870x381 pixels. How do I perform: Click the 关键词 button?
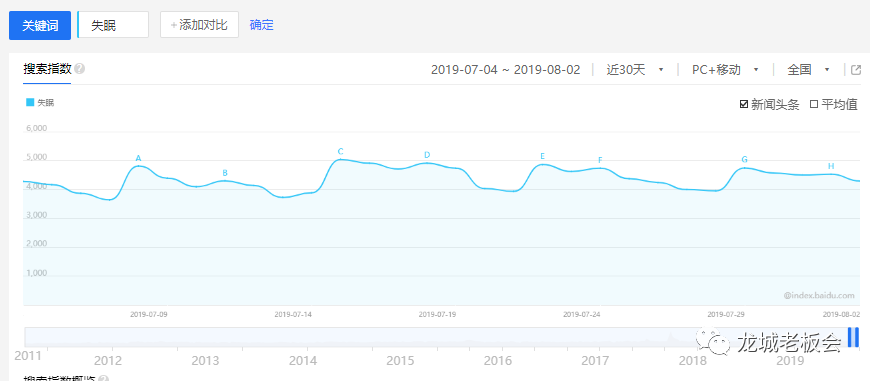pos(40,26)
